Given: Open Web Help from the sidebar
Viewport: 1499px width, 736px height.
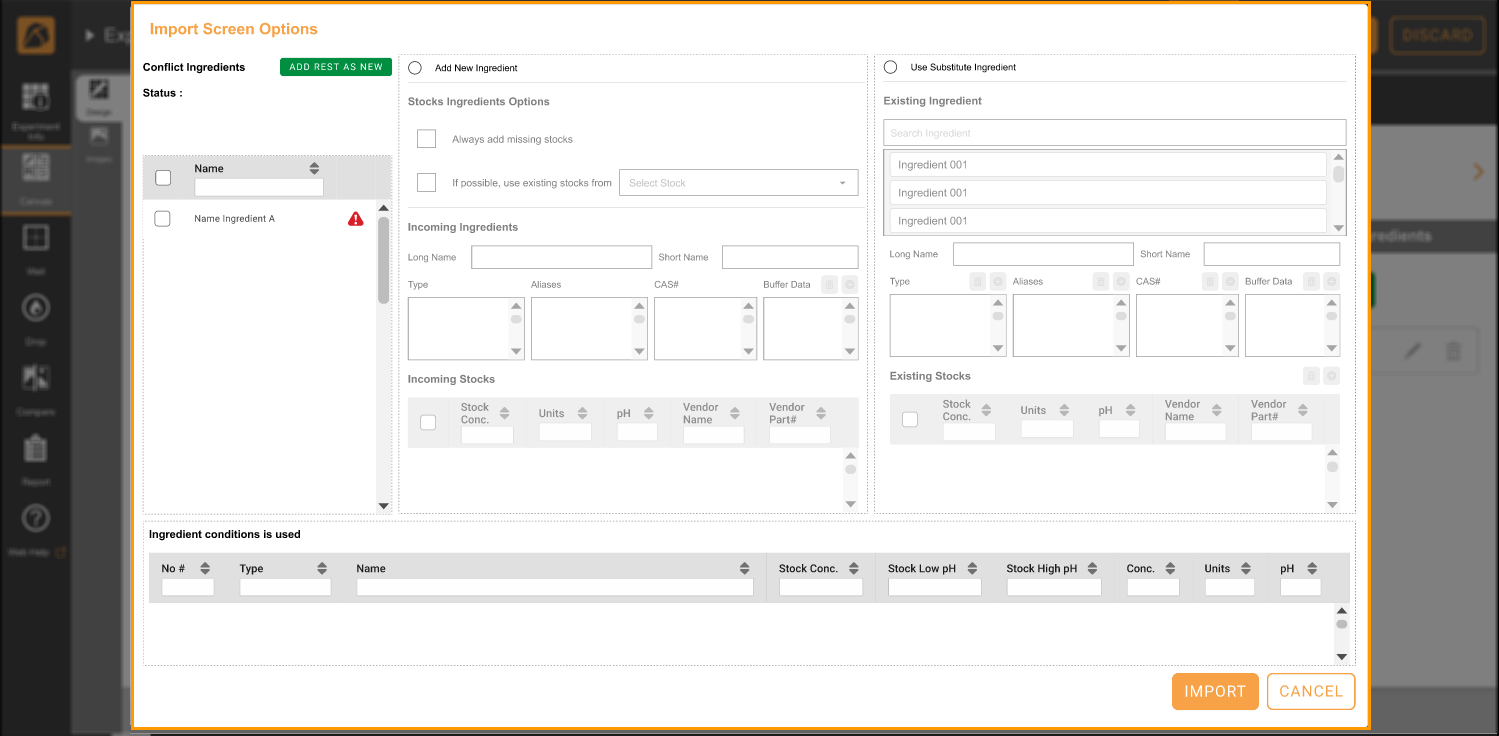Looking at the screenshot, I should 36,518.
